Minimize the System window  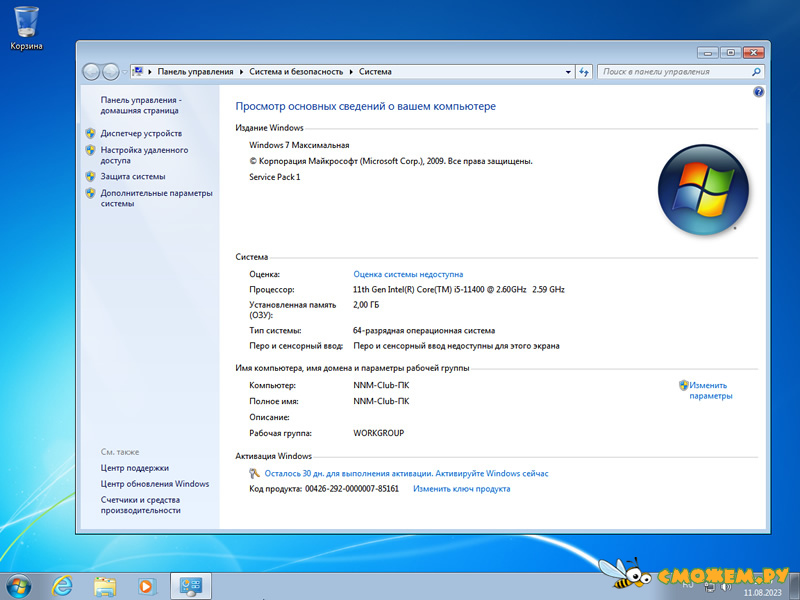(708, 53)
